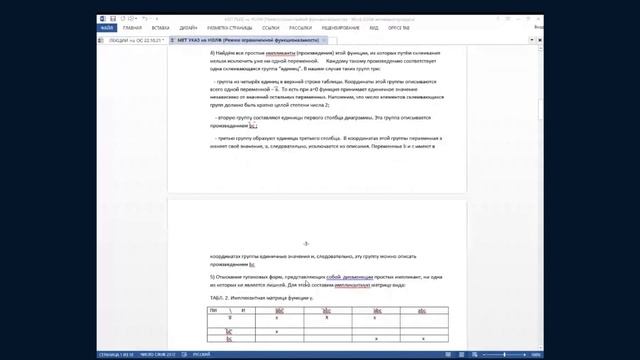Click the tab bar icon left of ЛЕКЦИИ tab

(101, 40)
